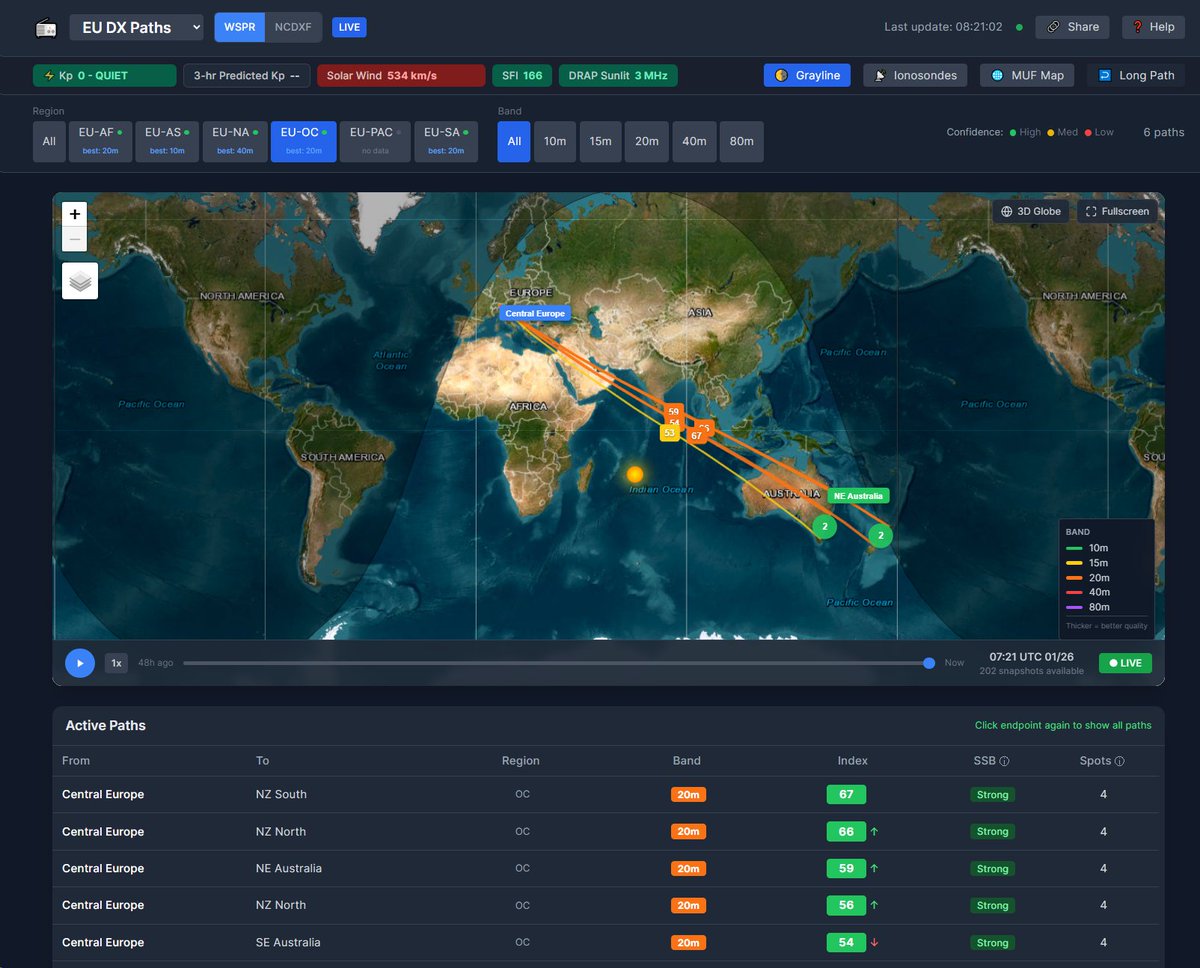
Task: Select the EU-AF region filter
Action: (100, 141)
